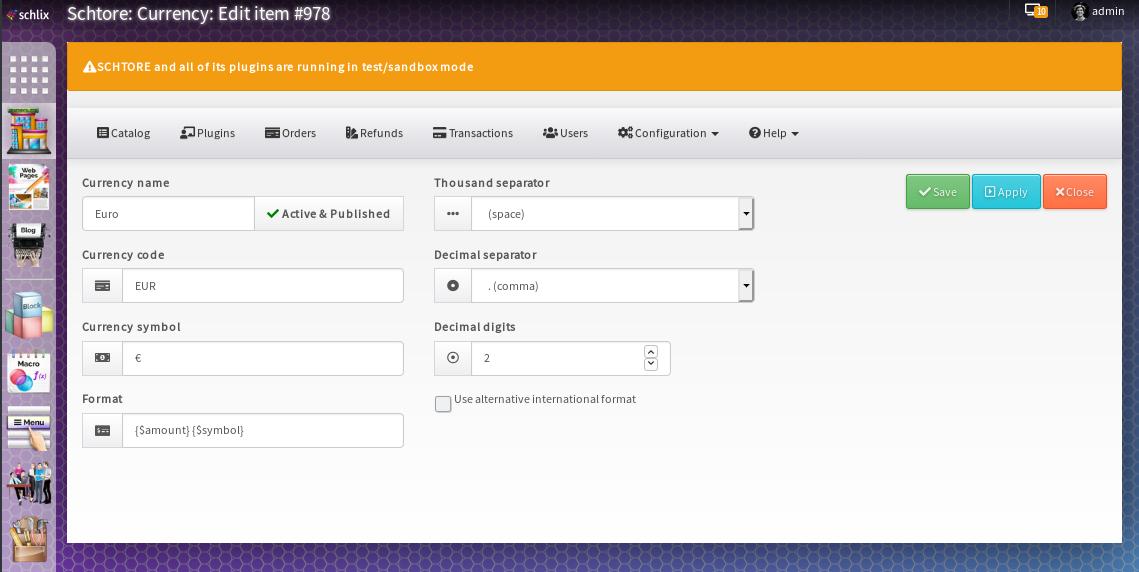Open the notifications monitor icon with badge
The height and width of the screenshot is (572, 1139).
point(1036,11)
